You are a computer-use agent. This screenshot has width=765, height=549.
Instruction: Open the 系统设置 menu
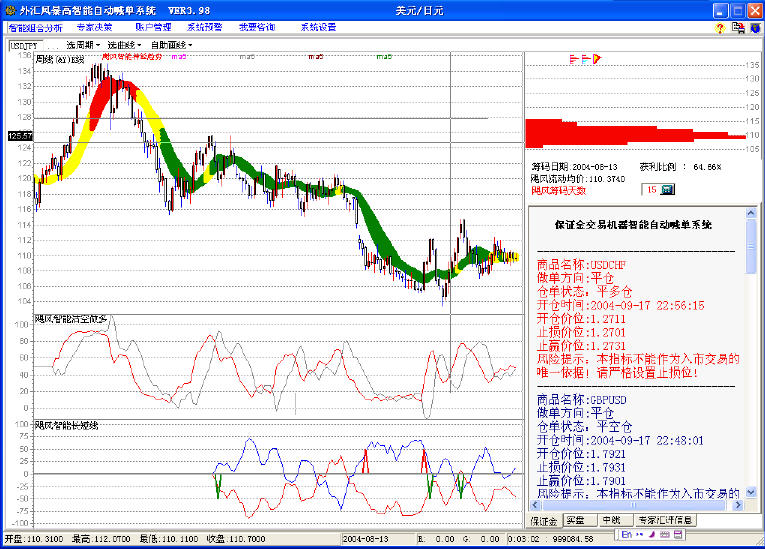point(318,27)
